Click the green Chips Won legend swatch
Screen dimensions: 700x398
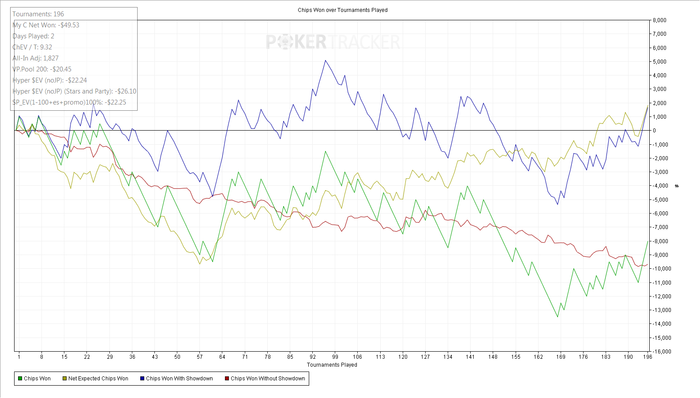pos(20,378)
